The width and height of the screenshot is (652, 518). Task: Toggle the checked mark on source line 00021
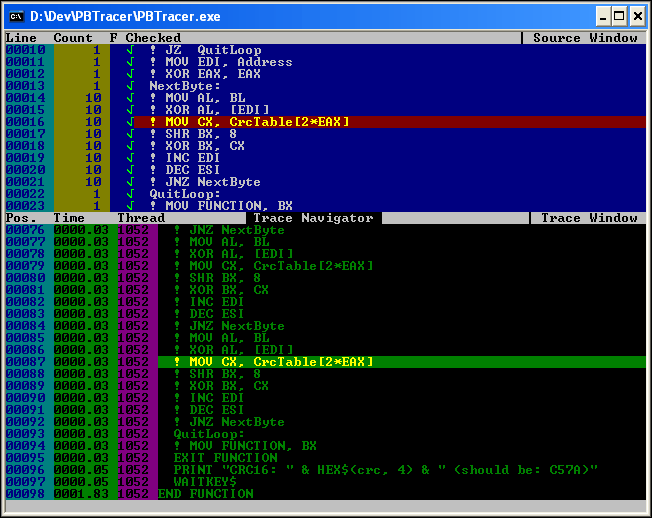[x=130, y=182]
